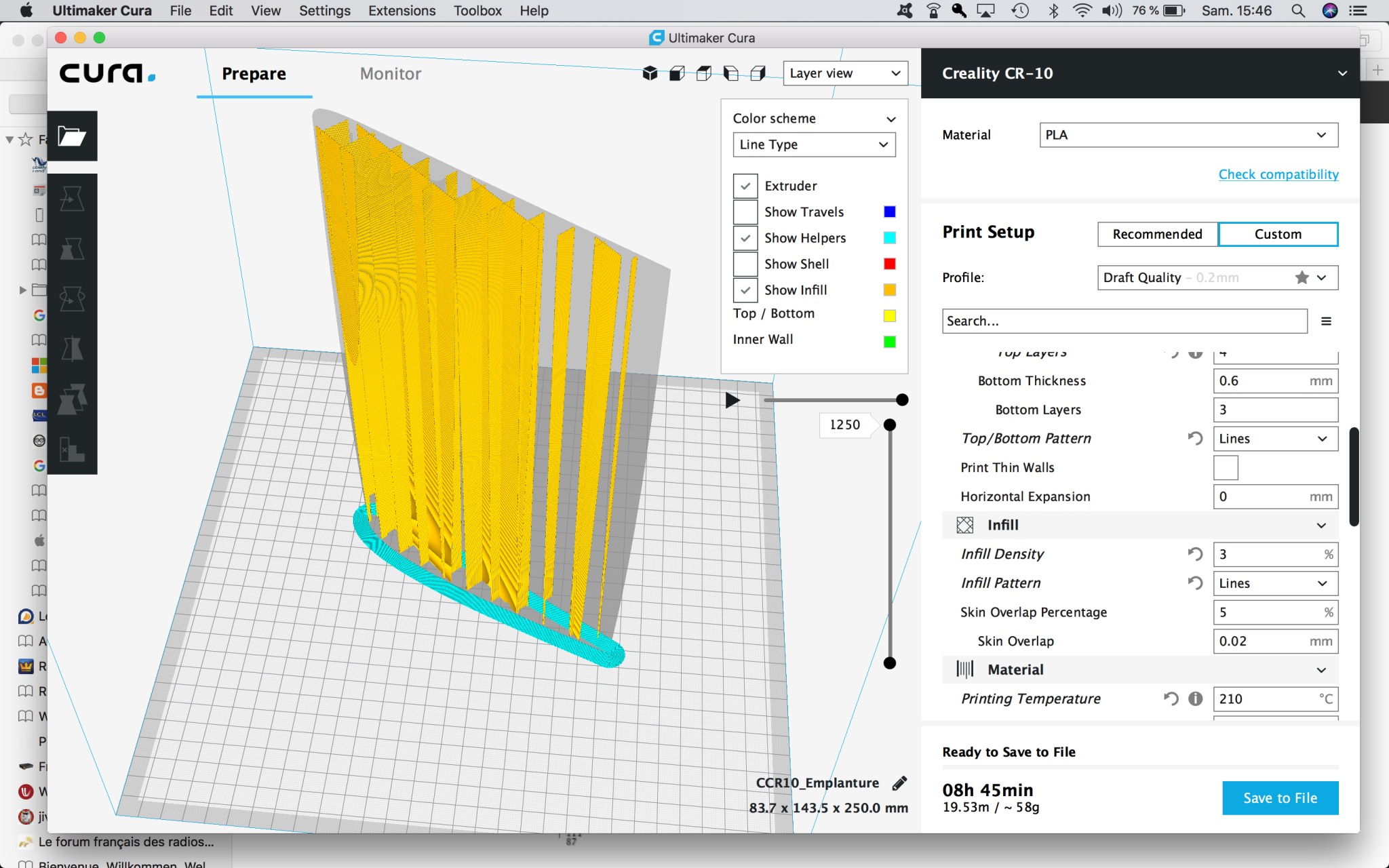Switch to top camera view icon
The width and height of the screenshot is (1389, 868).
704,73
